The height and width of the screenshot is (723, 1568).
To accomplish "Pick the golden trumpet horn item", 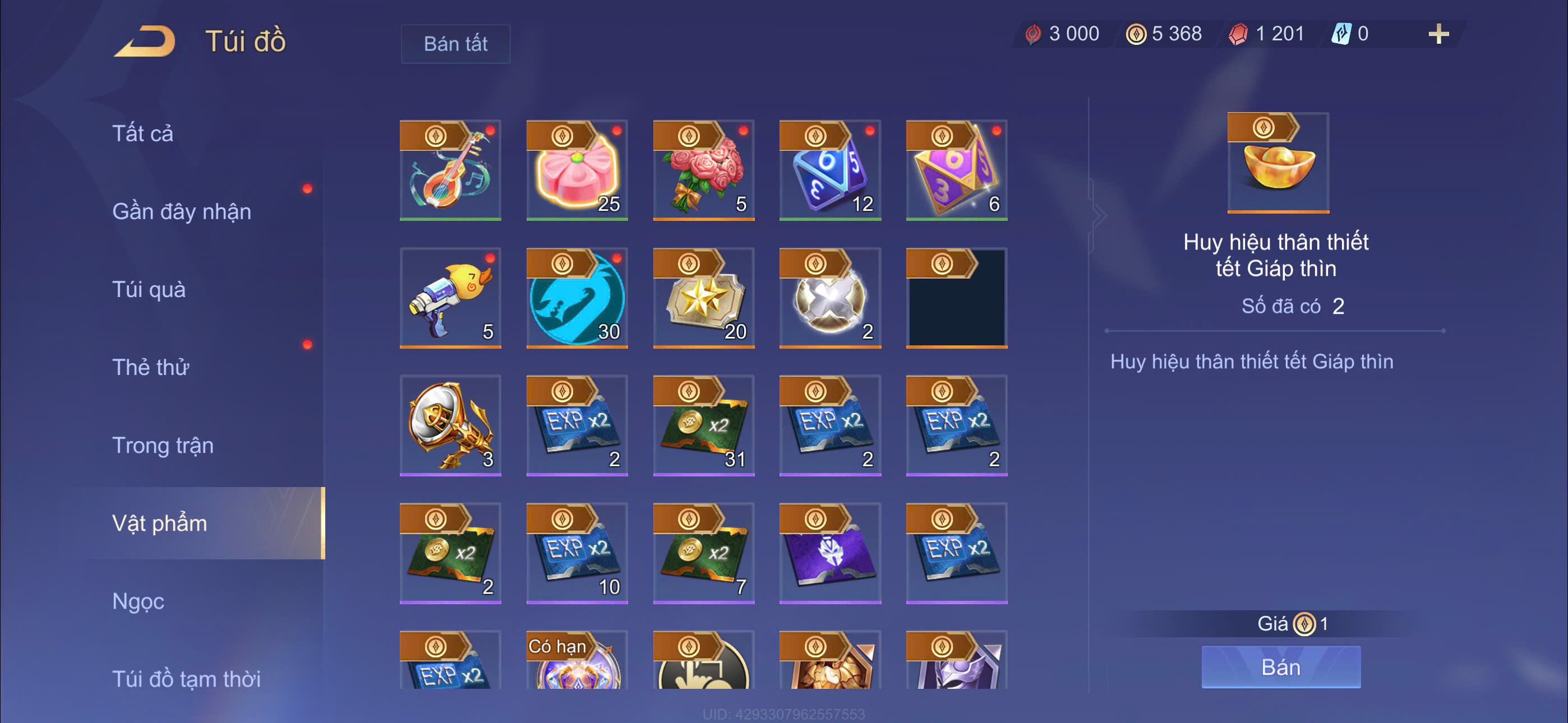I will 450,425.
